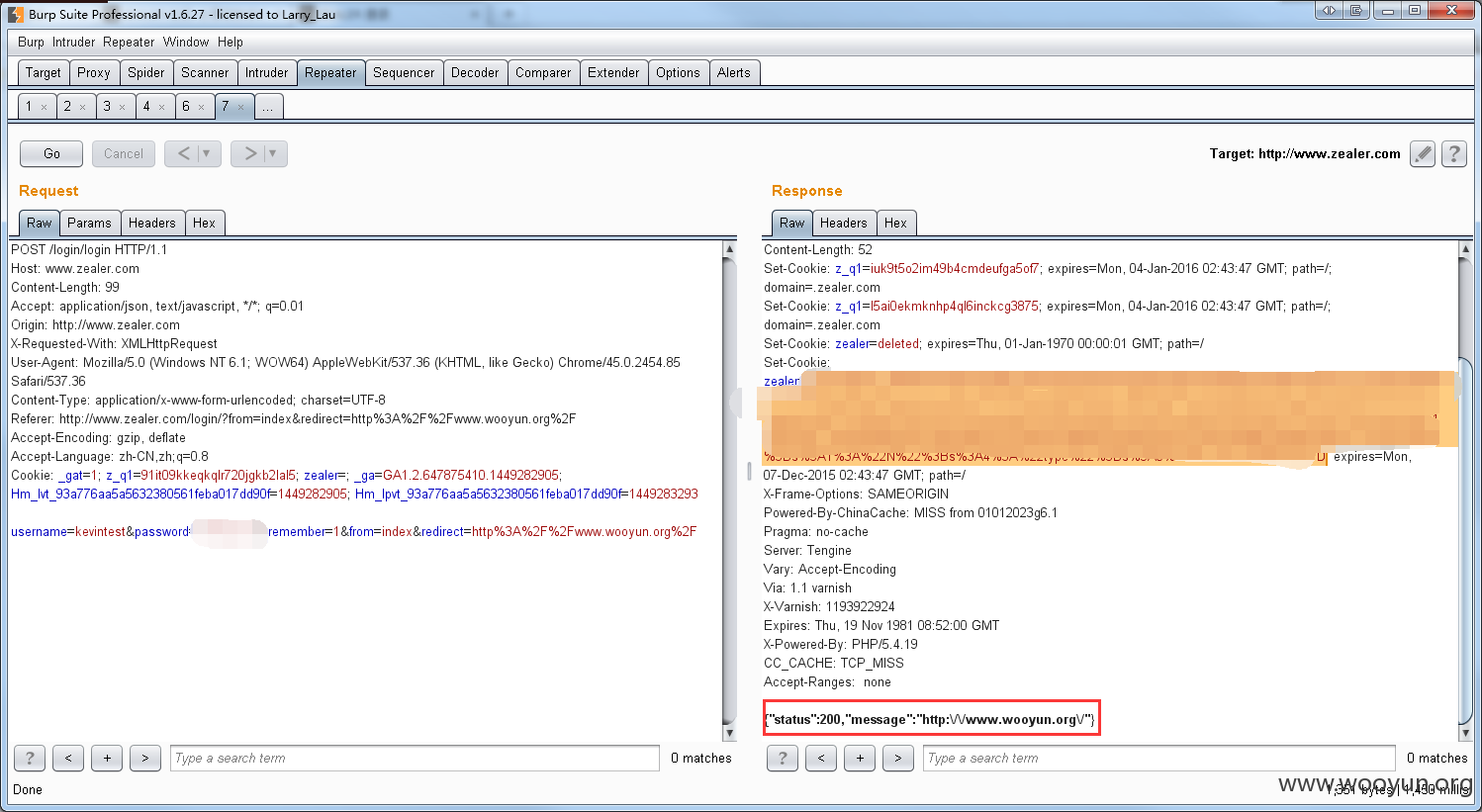The image size is (1482, 812).
Task: Switch to the Intruder tool tab
Action: (267, 72)
